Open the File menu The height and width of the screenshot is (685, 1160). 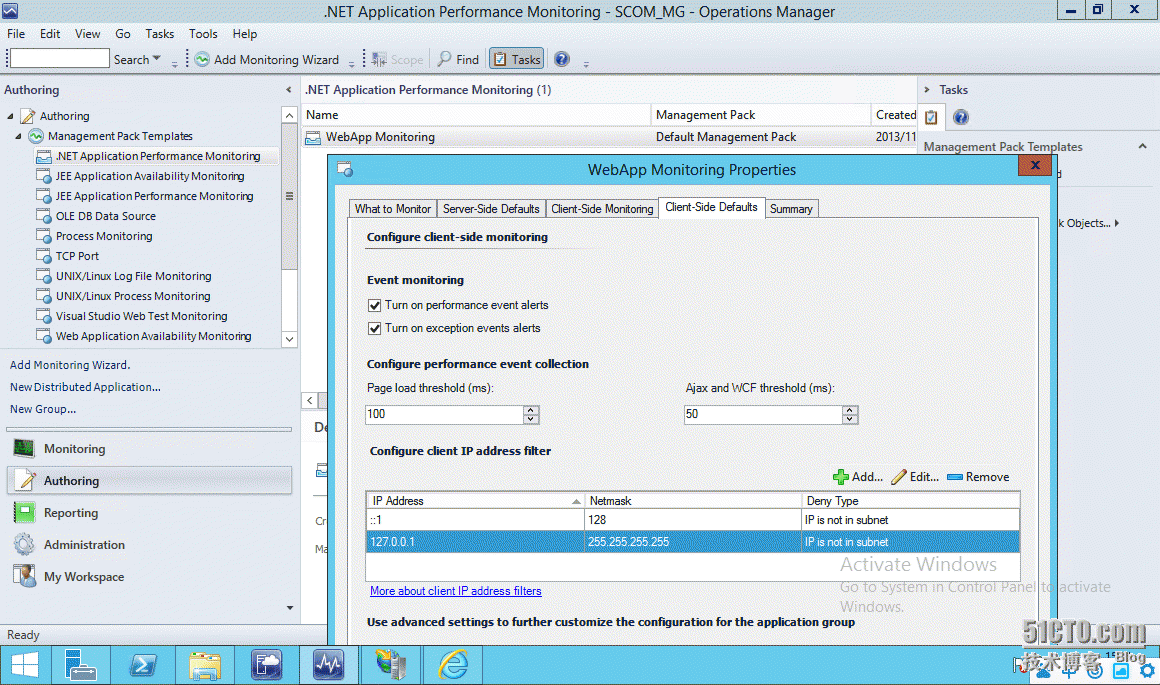tap(16, 34)
